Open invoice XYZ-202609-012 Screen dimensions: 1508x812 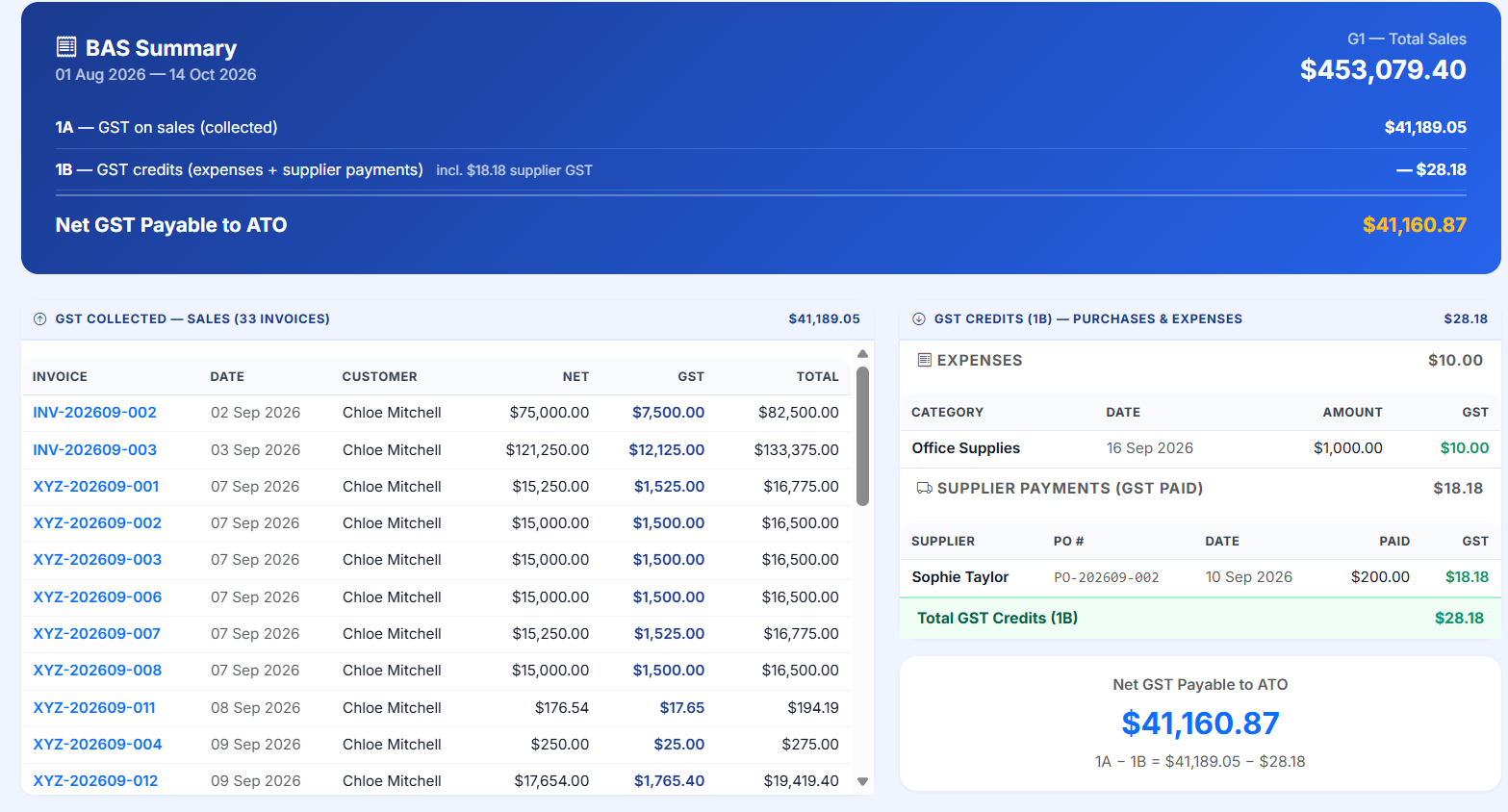pyautogui.click(x=95, y=781)
